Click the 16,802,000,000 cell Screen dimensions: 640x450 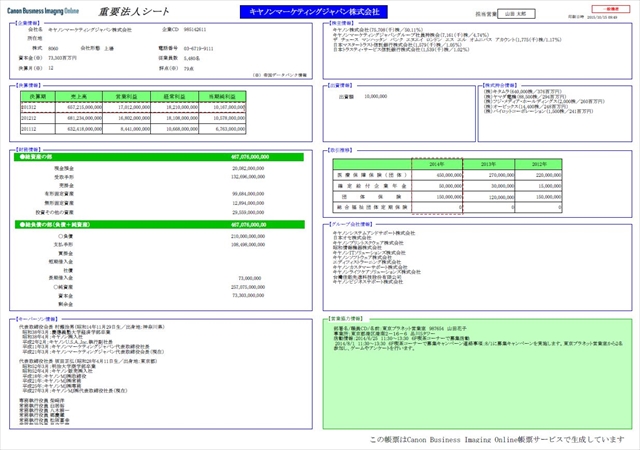tap(127, 118)
